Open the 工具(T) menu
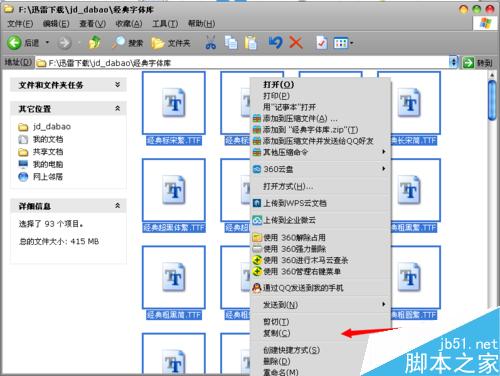Screen dimensions: 500x376 pyautogui.click(x=165, y=24)
